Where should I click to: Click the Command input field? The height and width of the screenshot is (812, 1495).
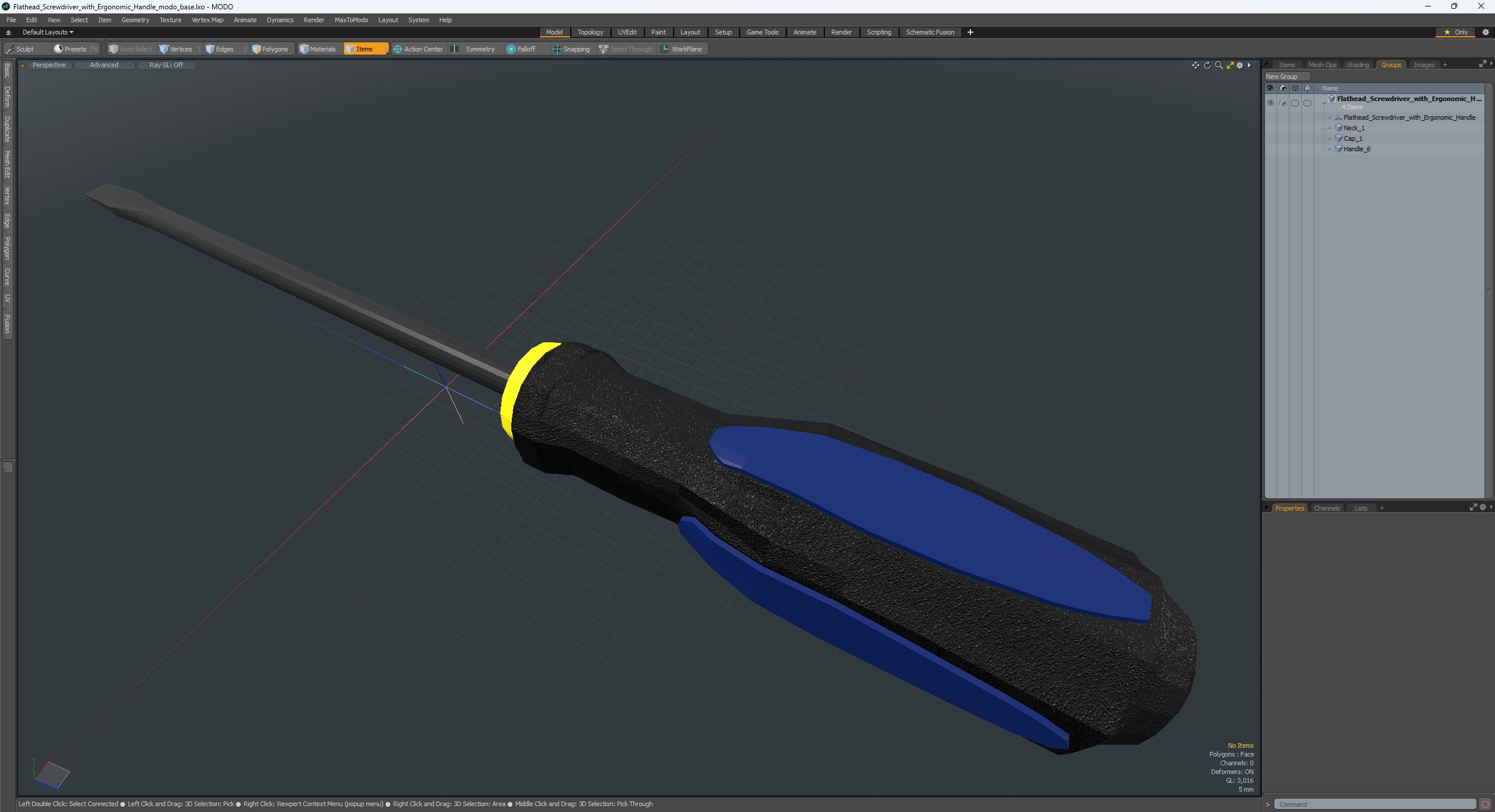(1373, 804)
